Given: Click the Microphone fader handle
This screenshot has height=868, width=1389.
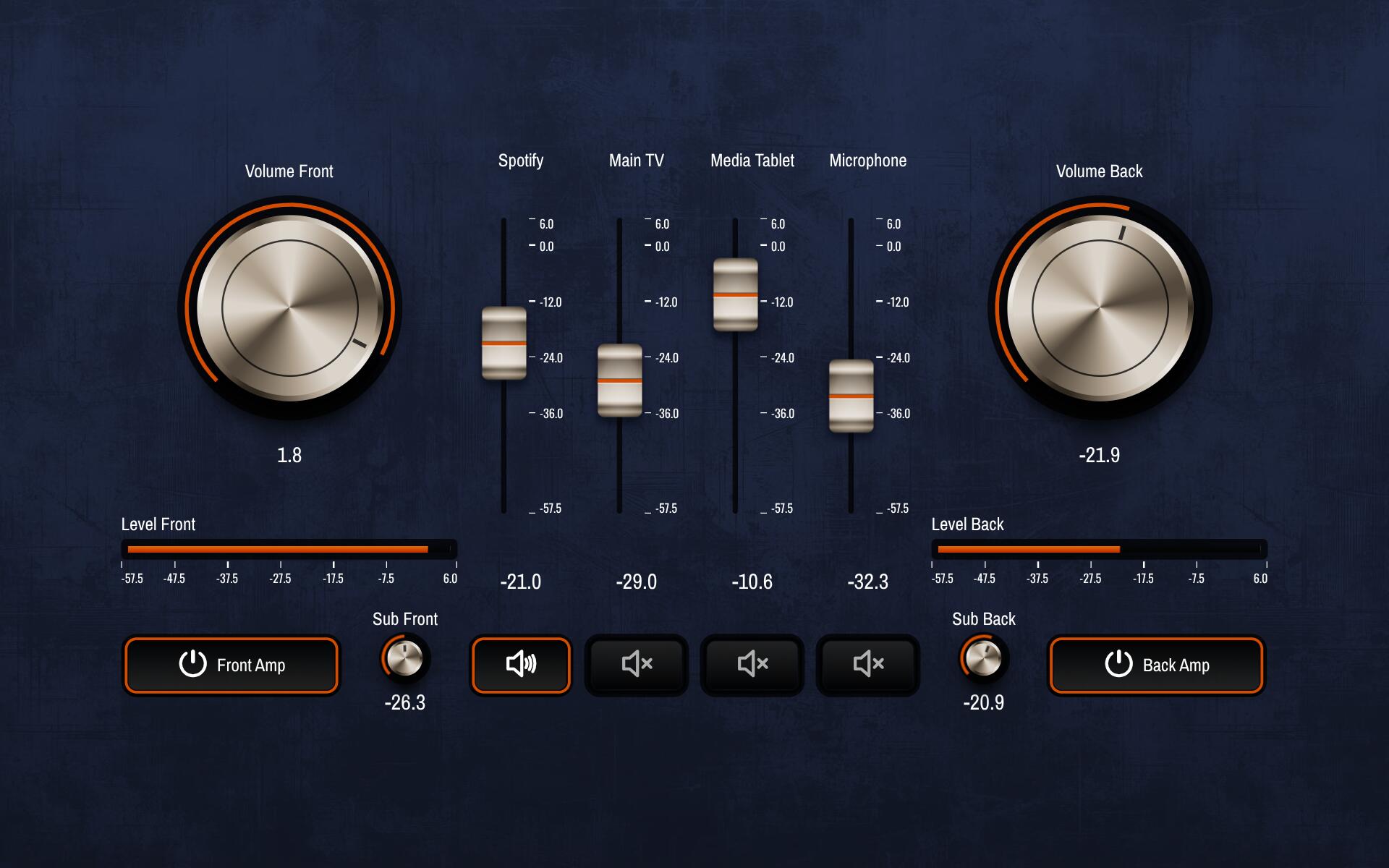Looking at the screenshot, I should (851, 396).
